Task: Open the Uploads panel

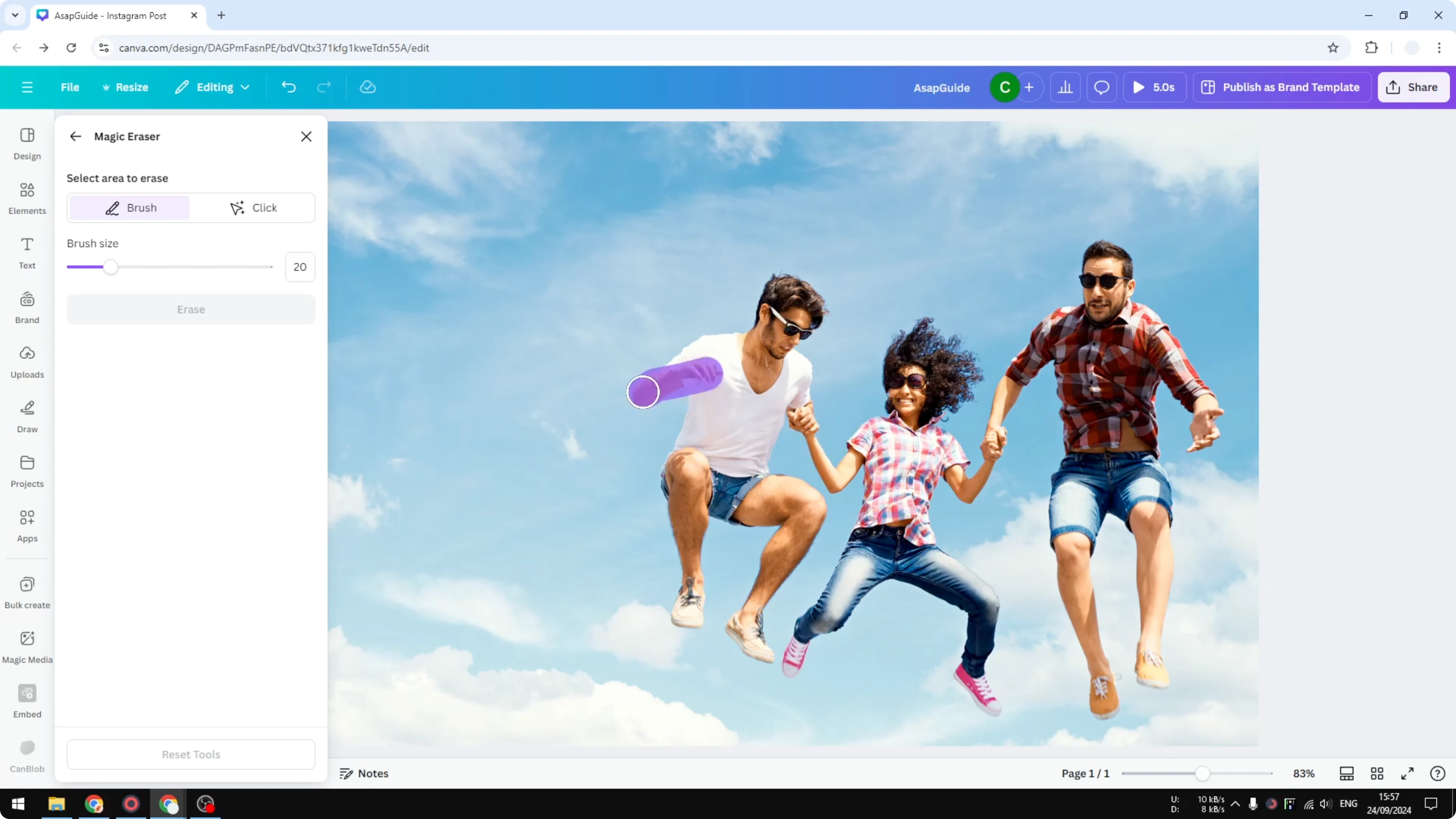Action: 27,362
